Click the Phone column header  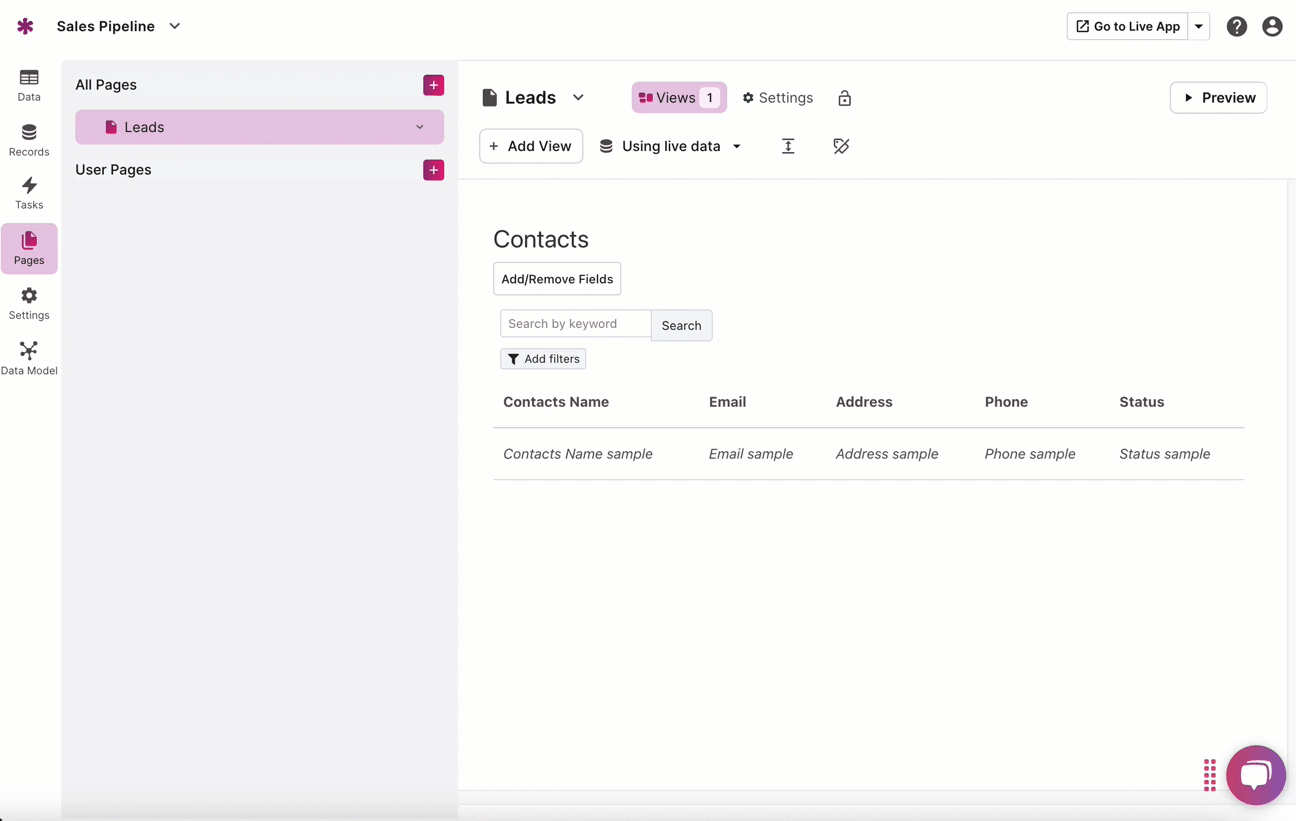1006,402
